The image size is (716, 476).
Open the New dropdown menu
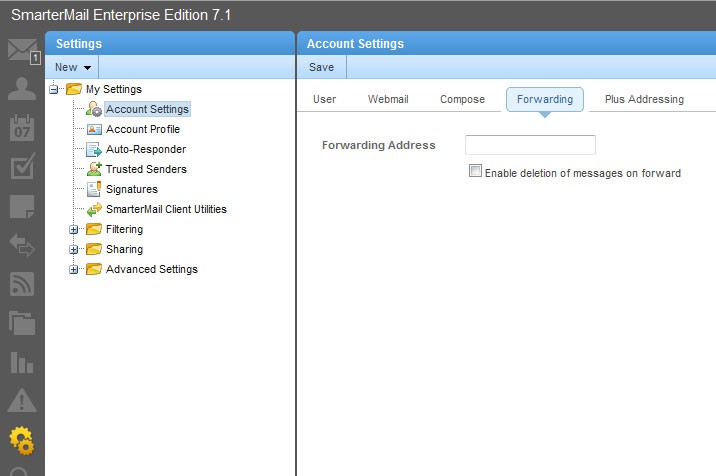73,67
